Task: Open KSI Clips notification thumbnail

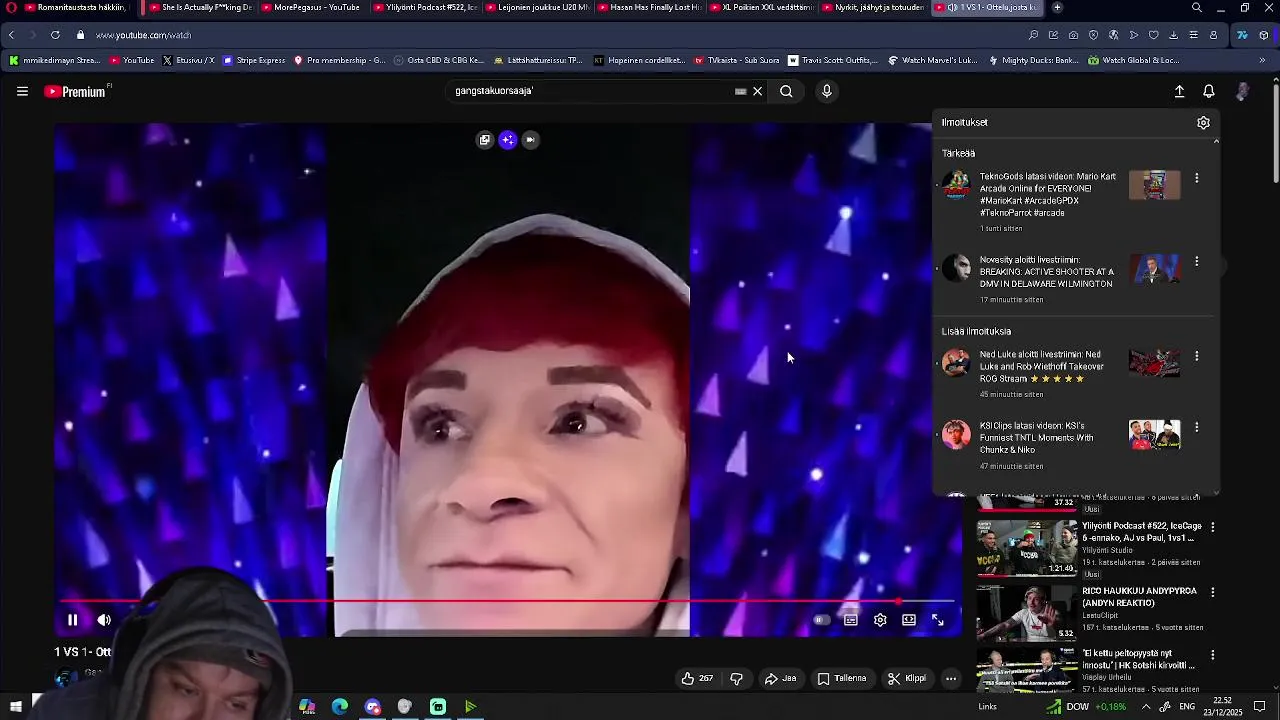Action: (1155, 435)
